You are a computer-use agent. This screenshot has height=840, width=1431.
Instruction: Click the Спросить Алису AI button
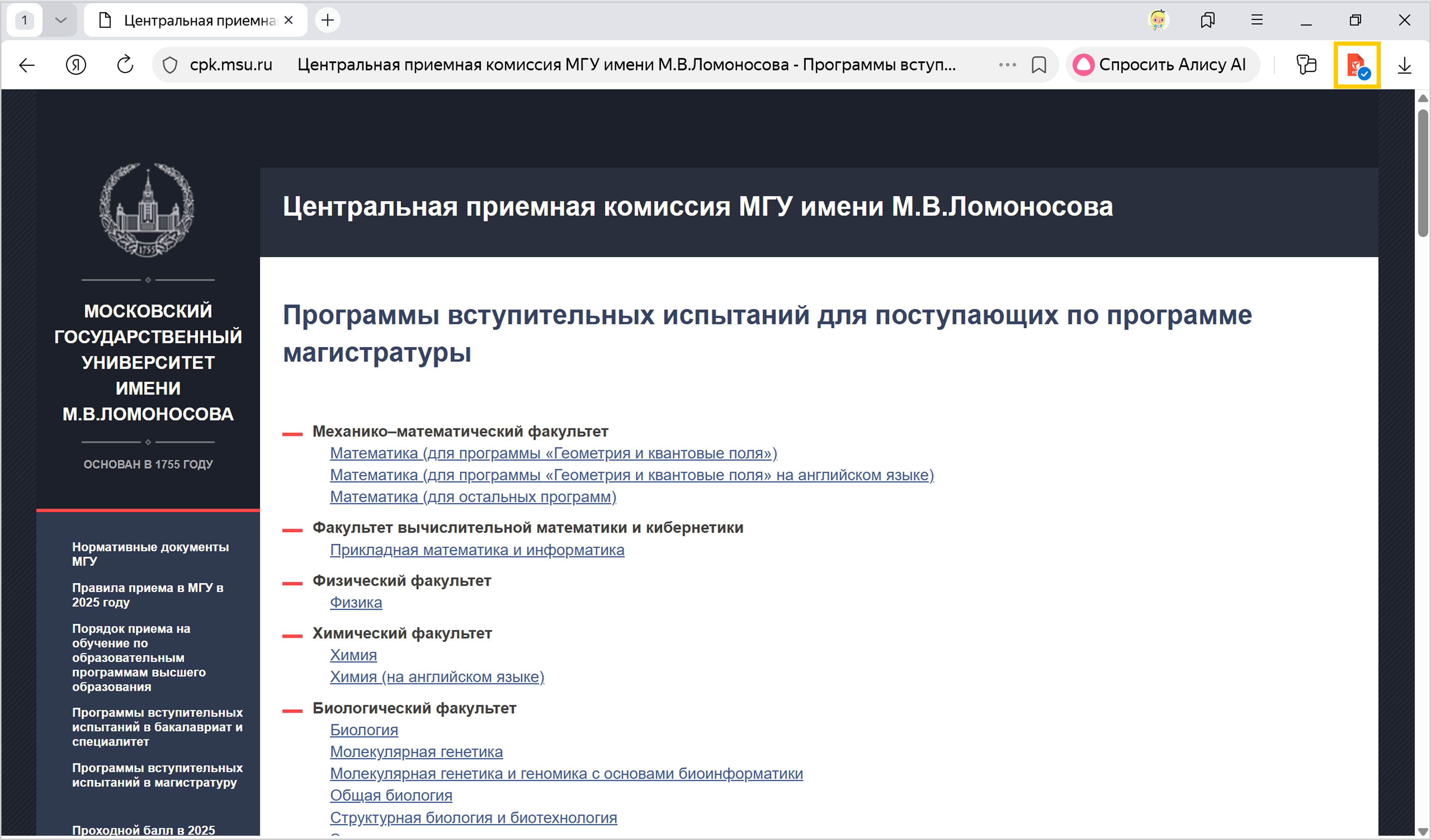[x=1161, y=65]
